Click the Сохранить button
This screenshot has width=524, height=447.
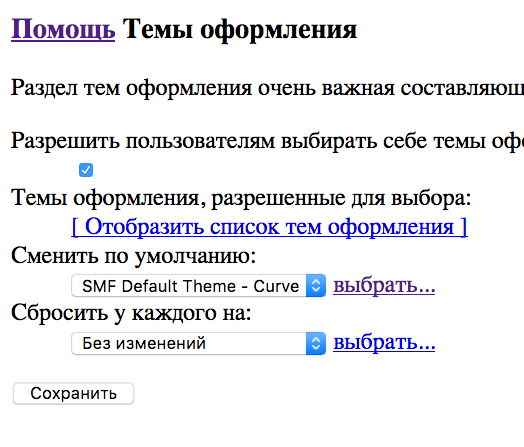[x=74, y=394]
